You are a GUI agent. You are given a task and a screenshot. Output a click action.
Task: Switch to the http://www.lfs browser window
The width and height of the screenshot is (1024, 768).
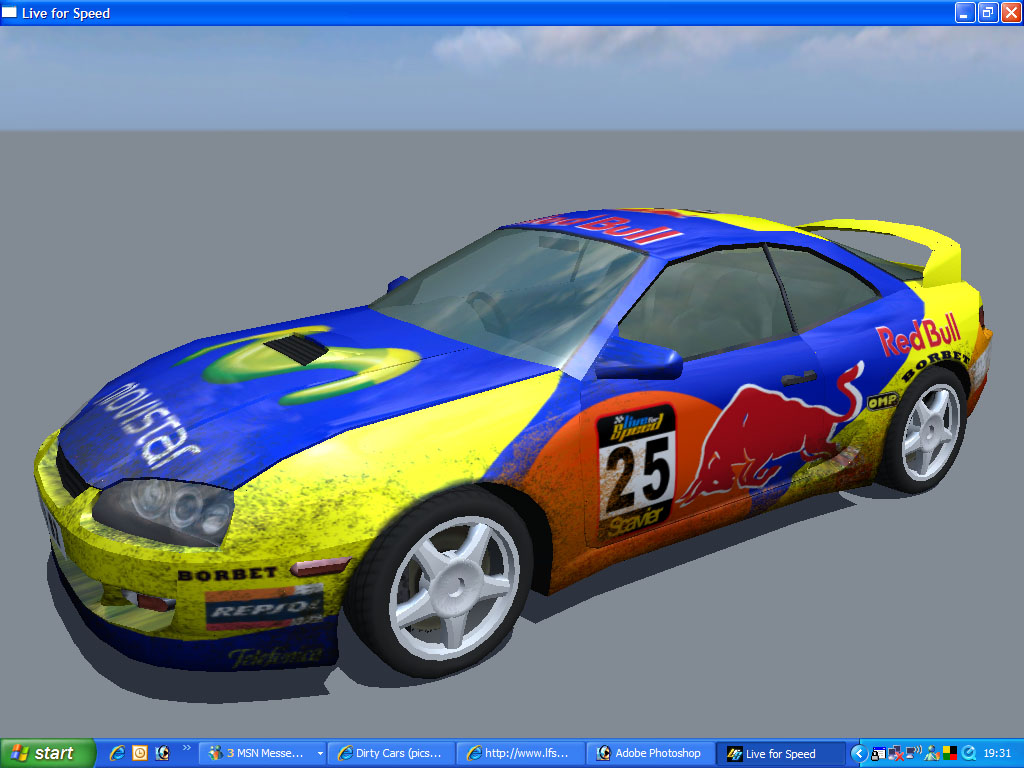tap(519, 753)
